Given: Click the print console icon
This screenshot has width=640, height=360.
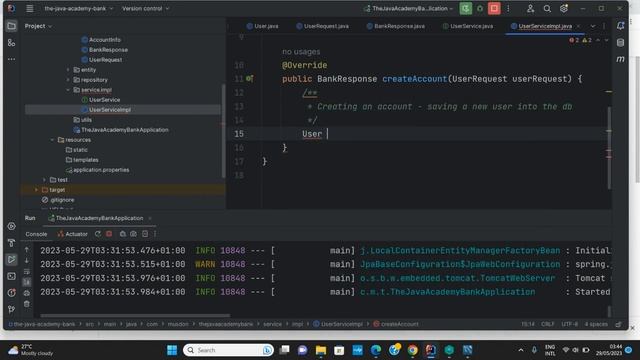Looking at the screenshot, I should 27,293.
